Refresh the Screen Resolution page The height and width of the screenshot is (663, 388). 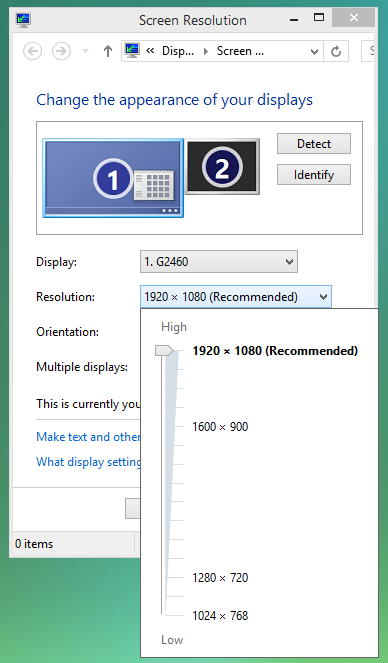336,52
